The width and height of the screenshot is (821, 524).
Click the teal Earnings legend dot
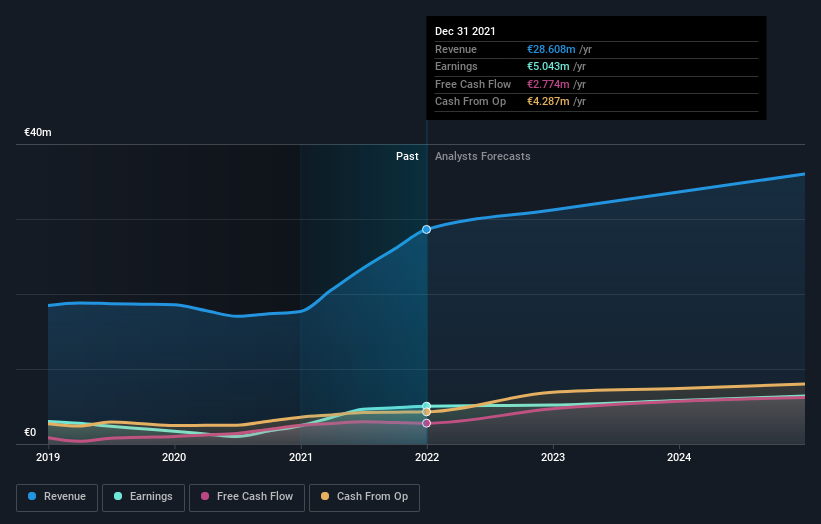(x=118, y=496)
